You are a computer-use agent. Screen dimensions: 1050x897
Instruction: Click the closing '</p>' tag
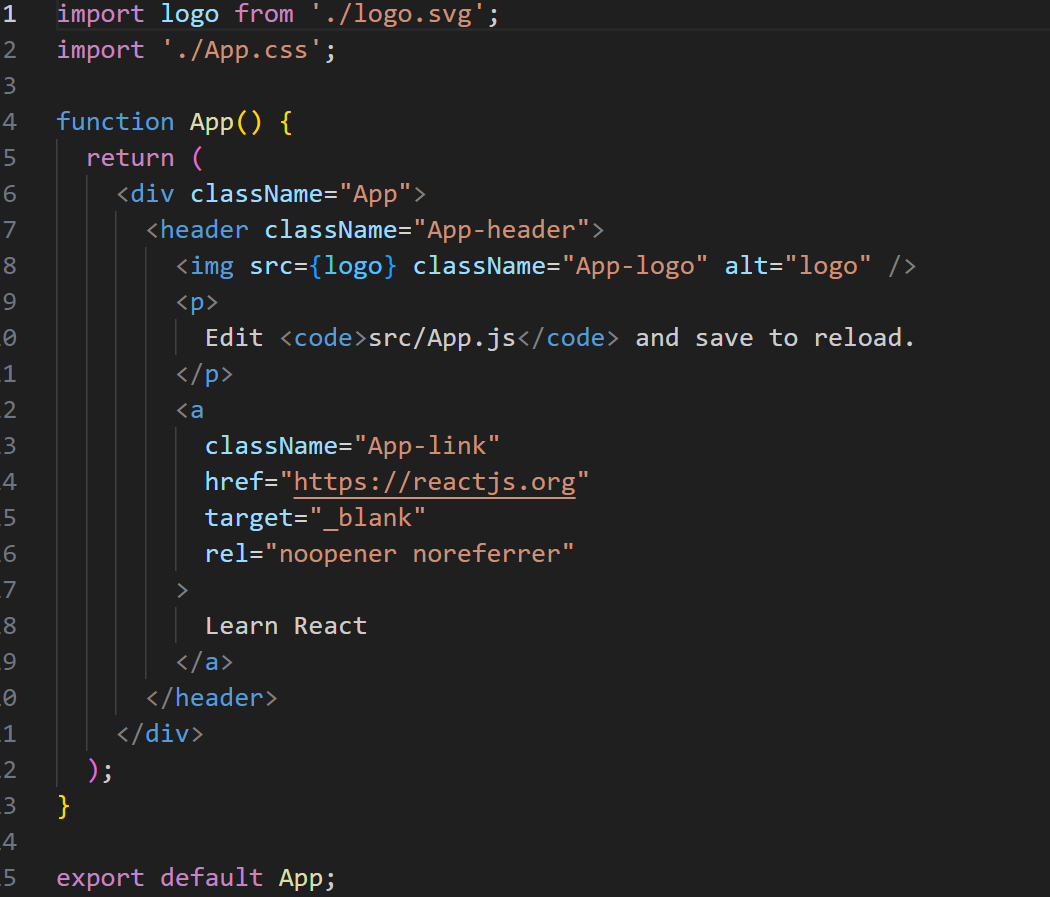(204, 374)
